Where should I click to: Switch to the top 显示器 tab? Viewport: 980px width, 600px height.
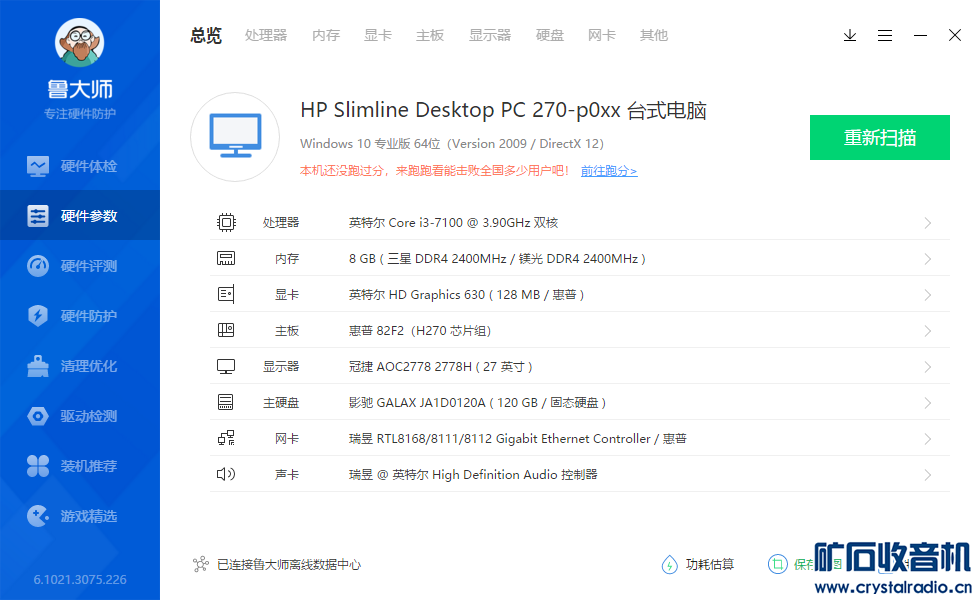point(490,36)
